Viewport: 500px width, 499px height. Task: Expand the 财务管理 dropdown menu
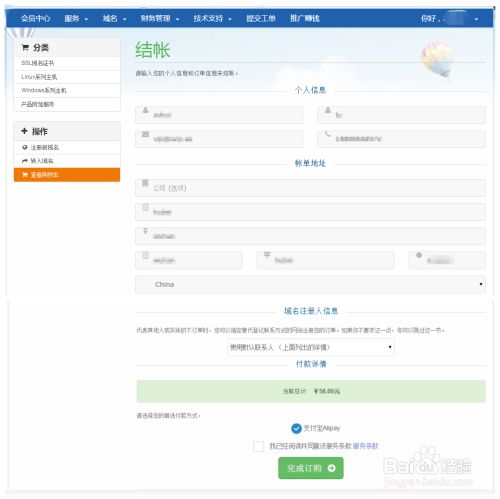pos(159,18)
